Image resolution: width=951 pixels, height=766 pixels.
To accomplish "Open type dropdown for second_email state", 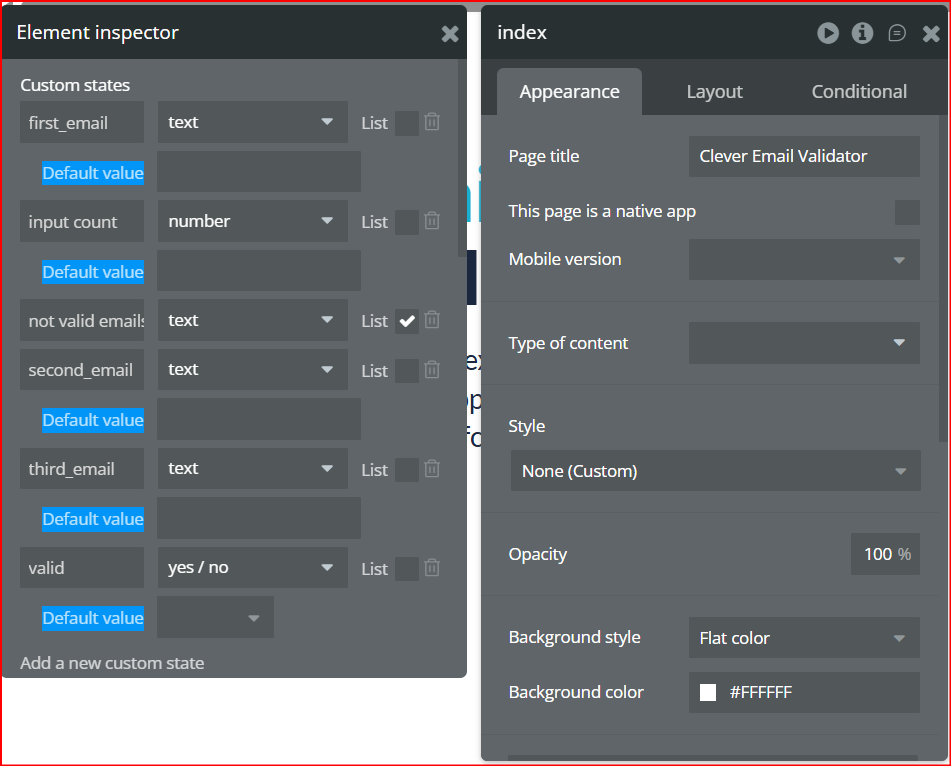I will tap(253, 369).
